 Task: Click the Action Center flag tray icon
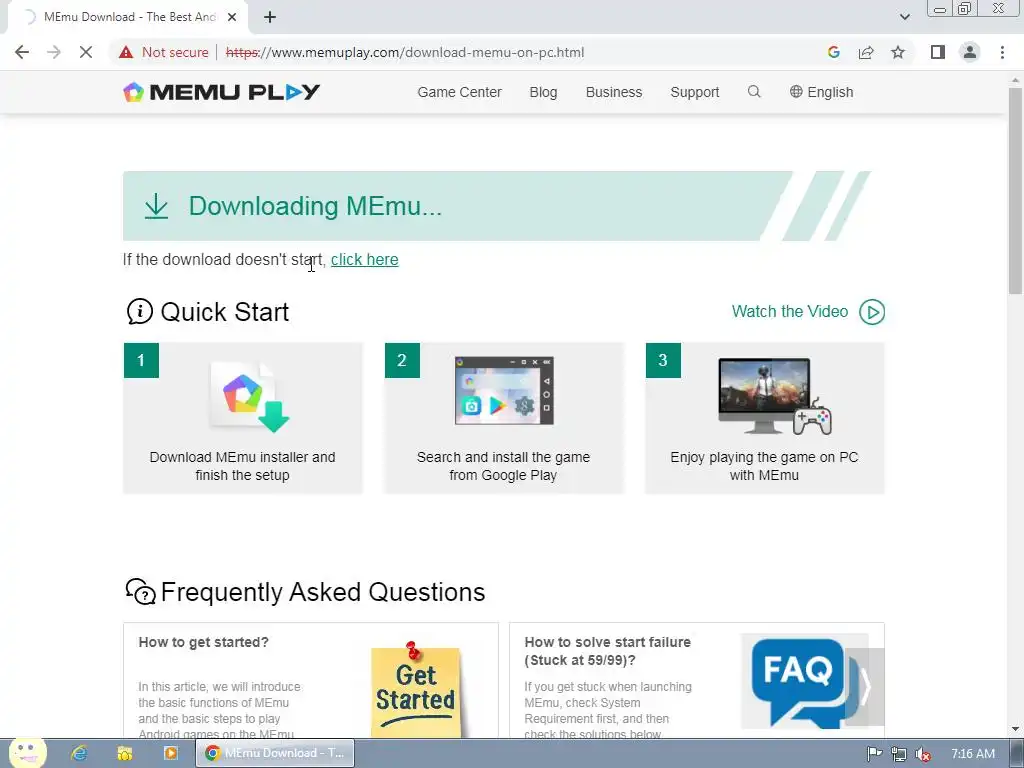(874, 754)
